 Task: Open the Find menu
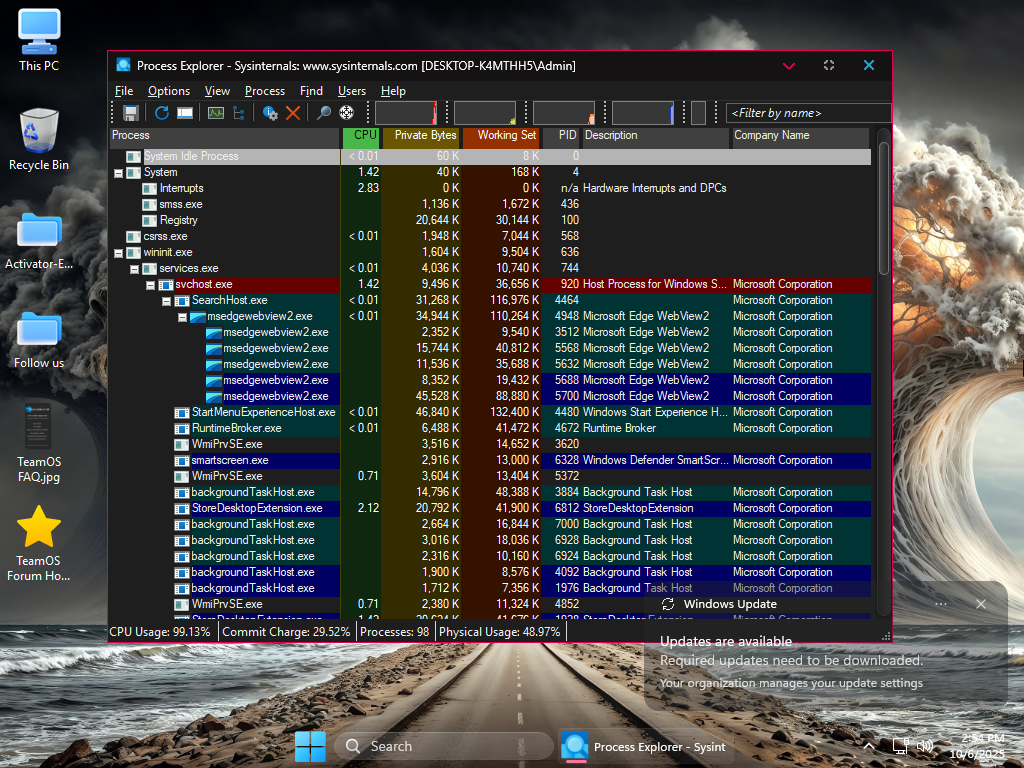click(311, 91)
